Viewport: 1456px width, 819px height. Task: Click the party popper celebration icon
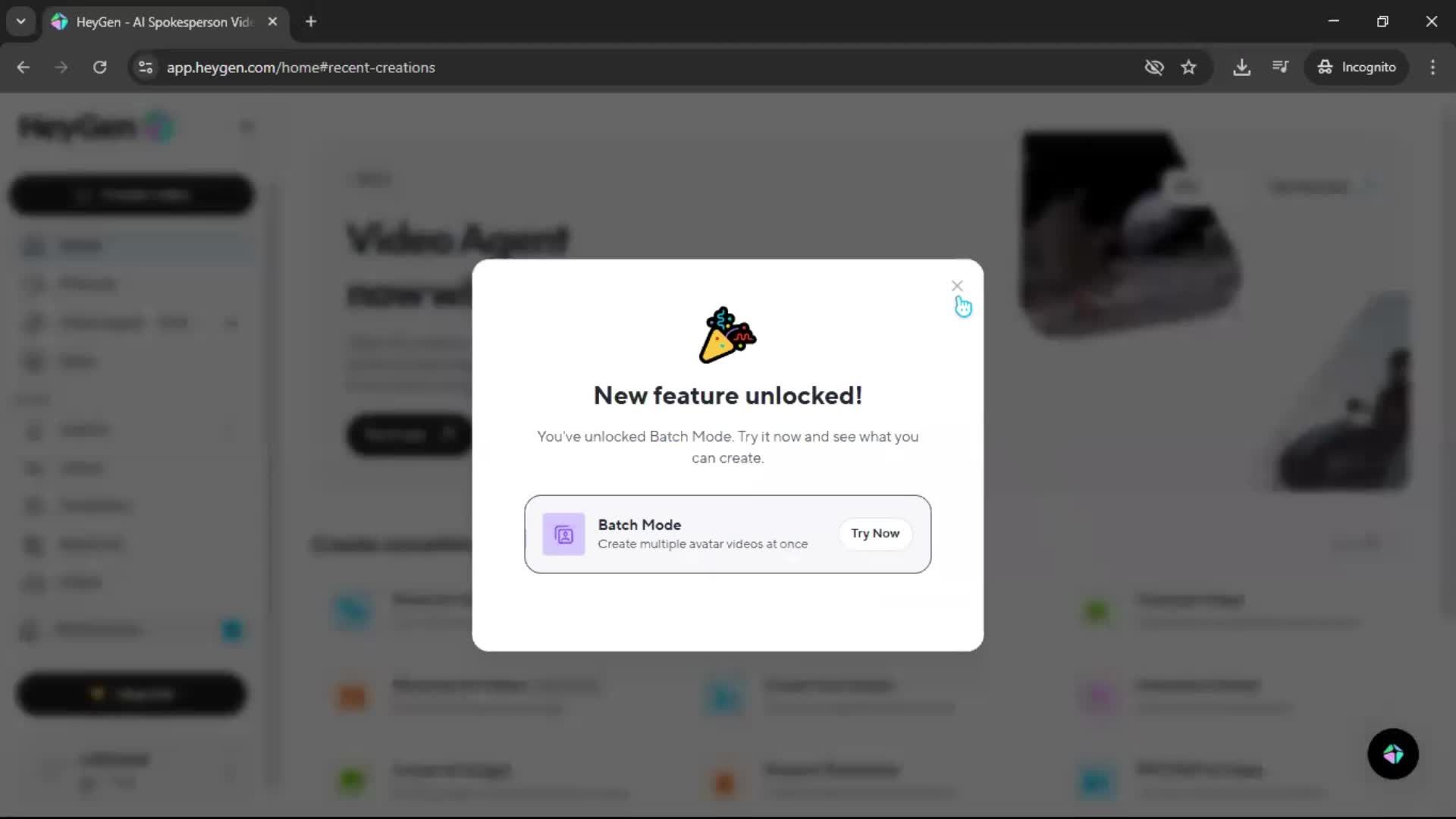coord(727,335)
